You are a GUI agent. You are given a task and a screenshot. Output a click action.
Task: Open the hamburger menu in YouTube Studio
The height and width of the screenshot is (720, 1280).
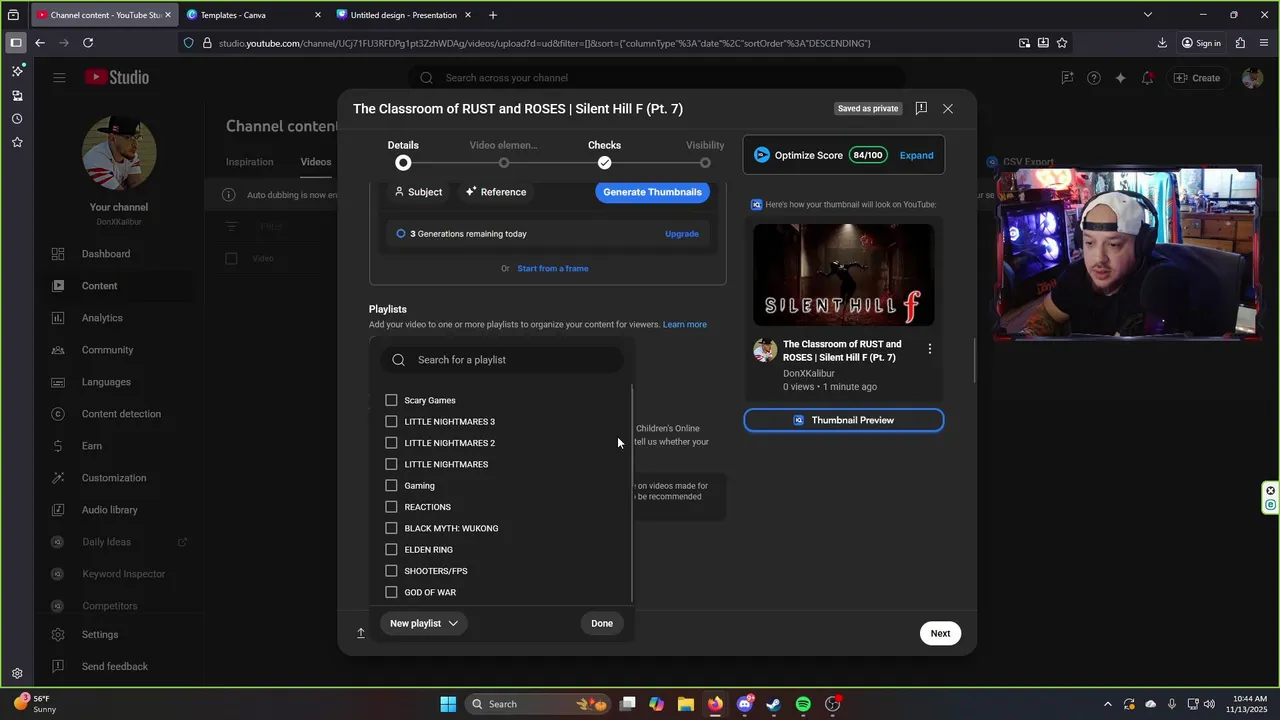[59, 78]
